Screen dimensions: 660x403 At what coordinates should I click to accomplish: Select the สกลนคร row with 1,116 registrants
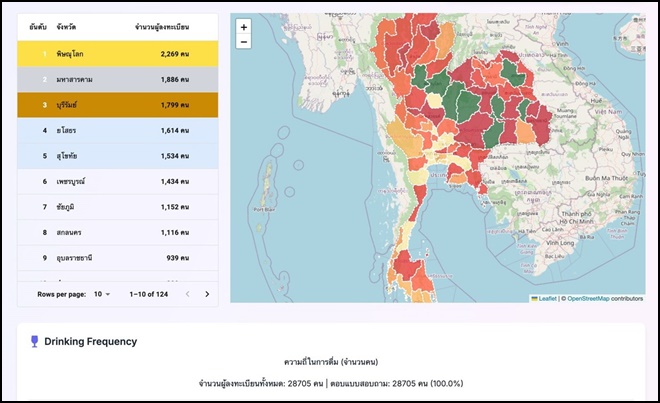(118, 232)
